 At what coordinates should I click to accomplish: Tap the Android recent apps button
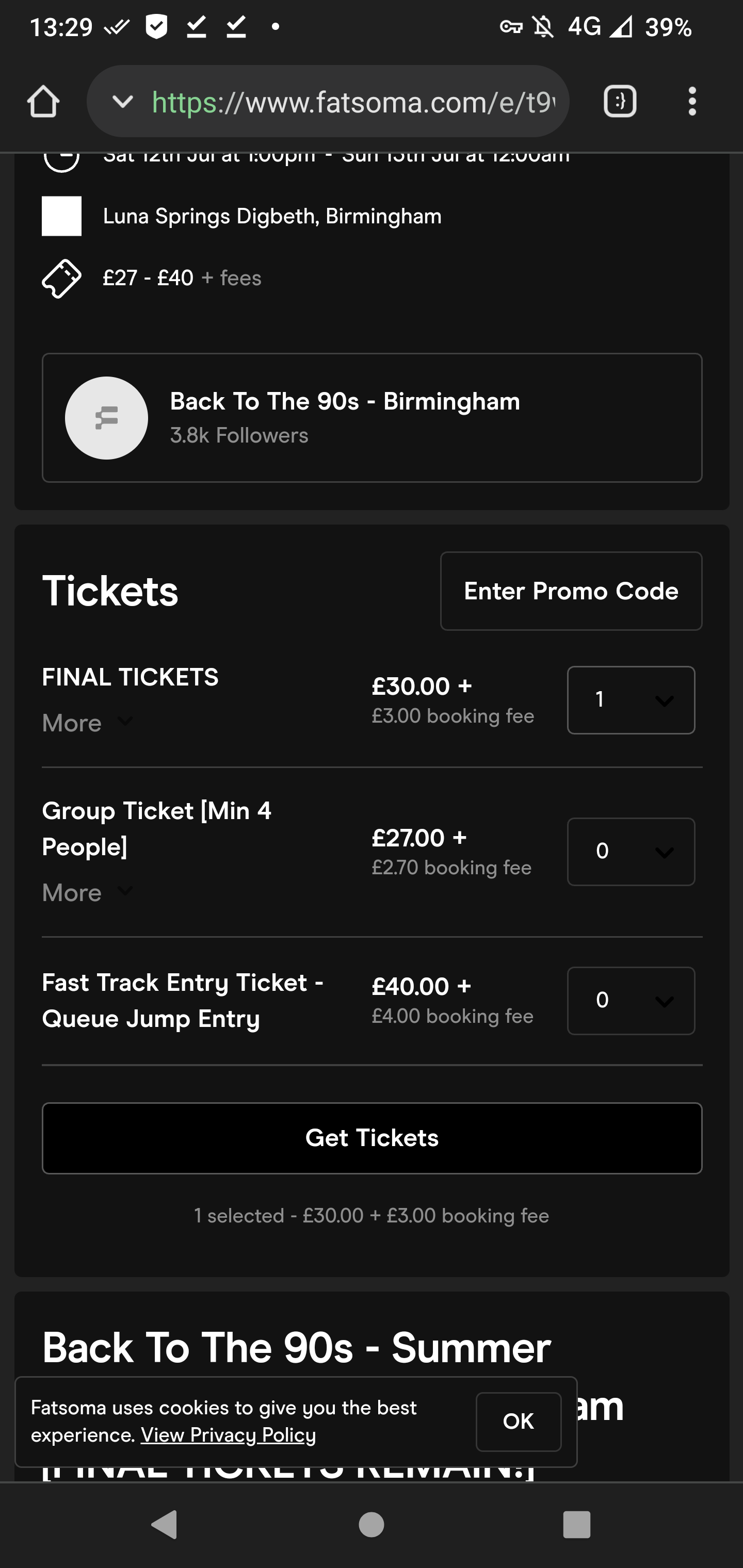[577, 1525]
